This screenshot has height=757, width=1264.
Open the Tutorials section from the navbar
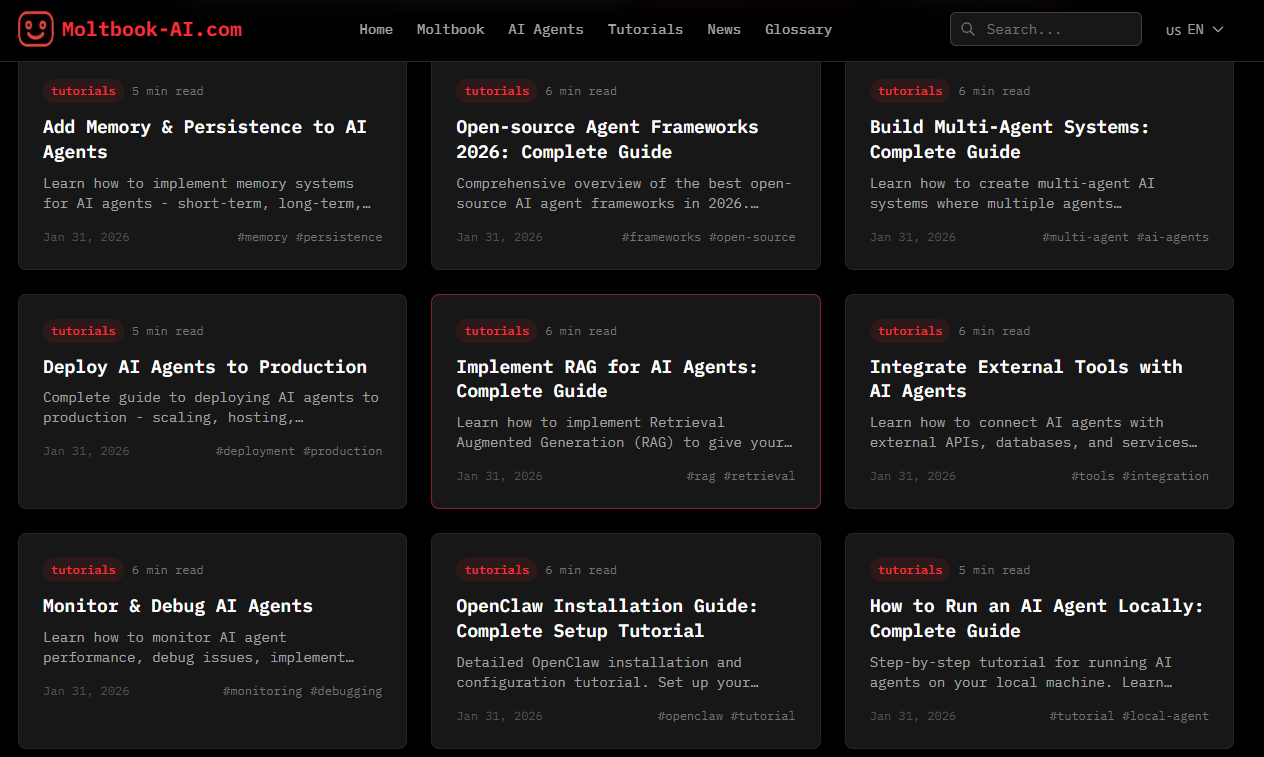point(645,29)
